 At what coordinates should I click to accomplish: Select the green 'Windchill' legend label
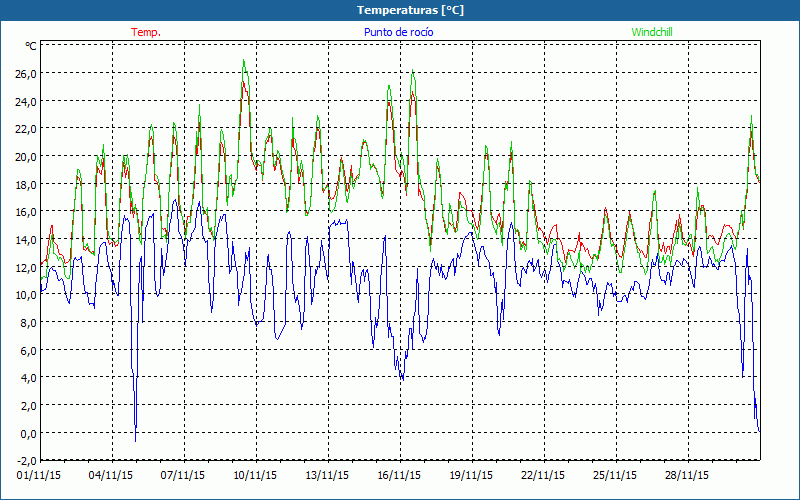[x=652, y=32]
